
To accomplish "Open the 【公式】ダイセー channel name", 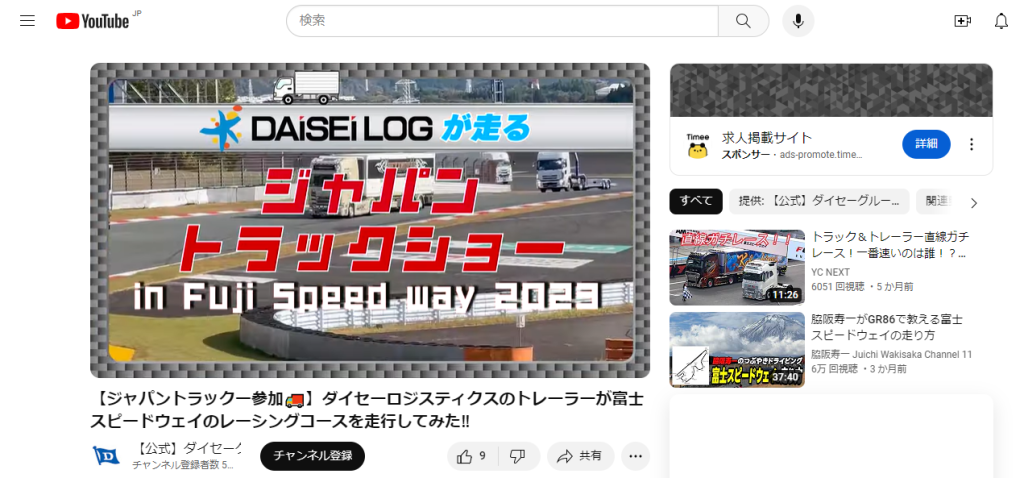I will click(x=187, y=449).
